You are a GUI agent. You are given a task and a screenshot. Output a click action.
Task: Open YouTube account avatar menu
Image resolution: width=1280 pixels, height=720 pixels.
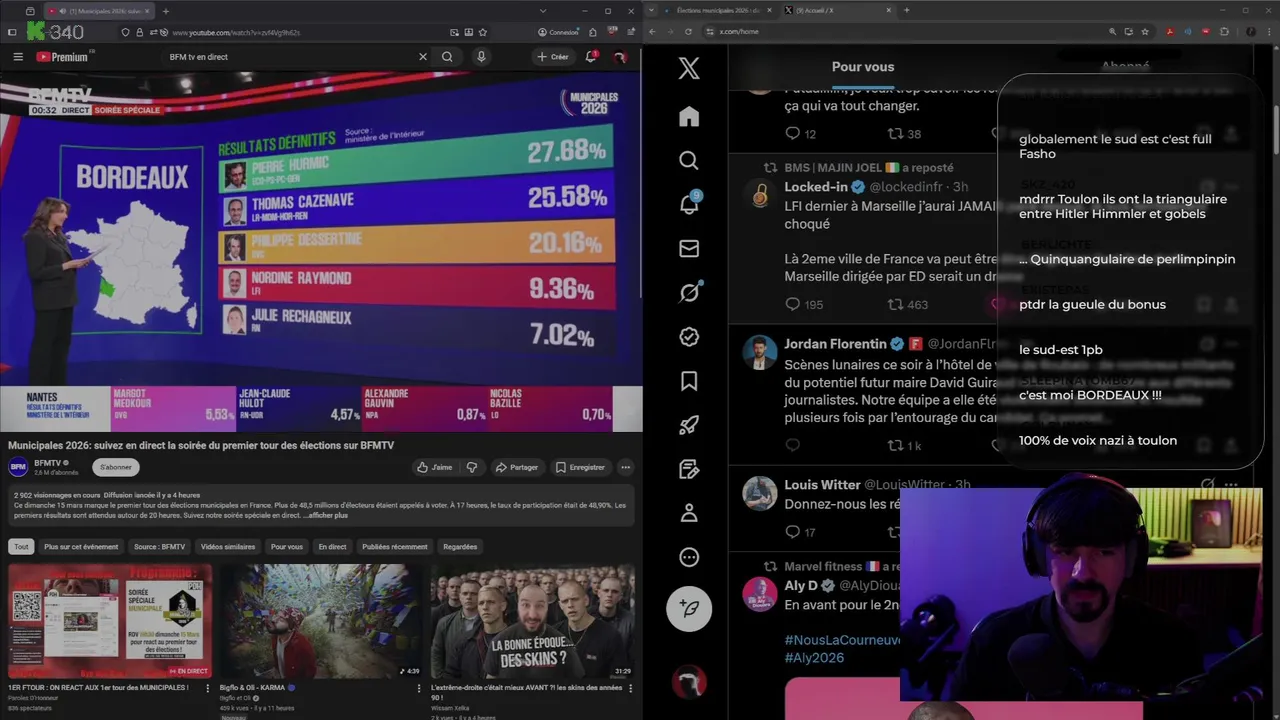pos(621,57)
